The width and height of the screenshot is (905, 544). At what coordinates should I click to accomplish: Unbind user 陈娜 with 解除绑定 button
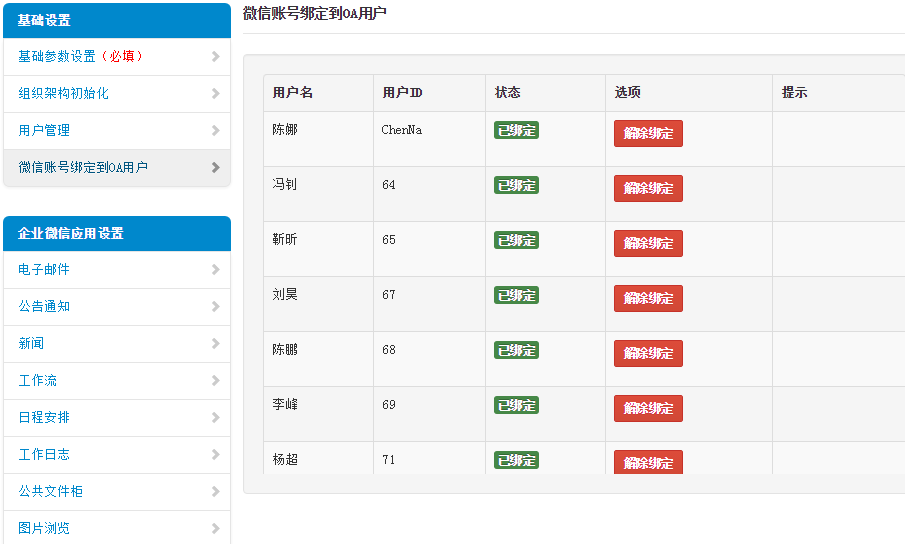pyautogui.click(x=648, y=134)
